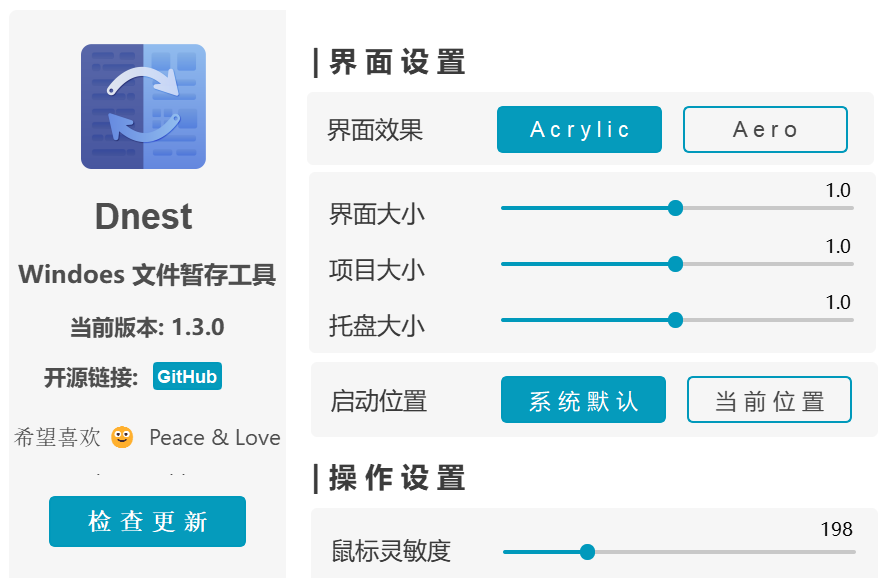Click the 启动位置 label
The width and height of the screenshot is (883, 578).
click(x=379, y=401)
